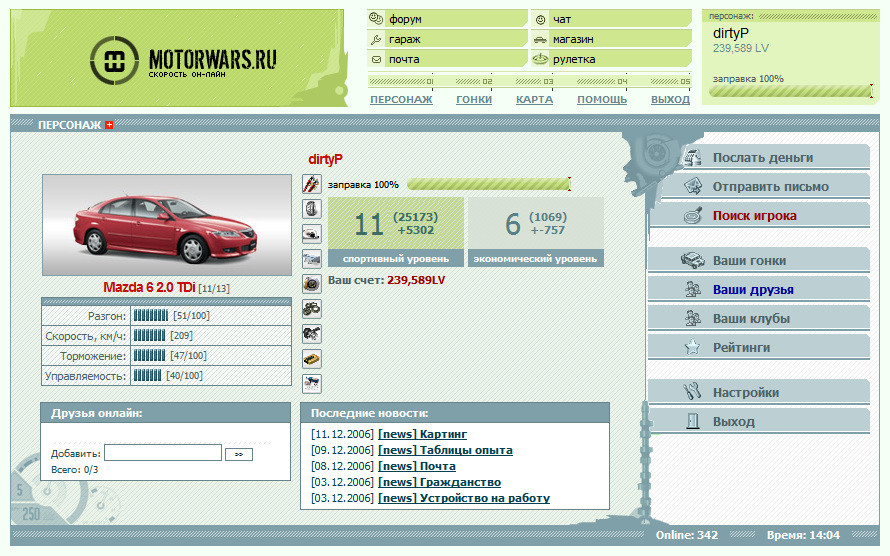
Task: Open гараж menu entry
Action: pyautogui.click(x=447, y=39)
